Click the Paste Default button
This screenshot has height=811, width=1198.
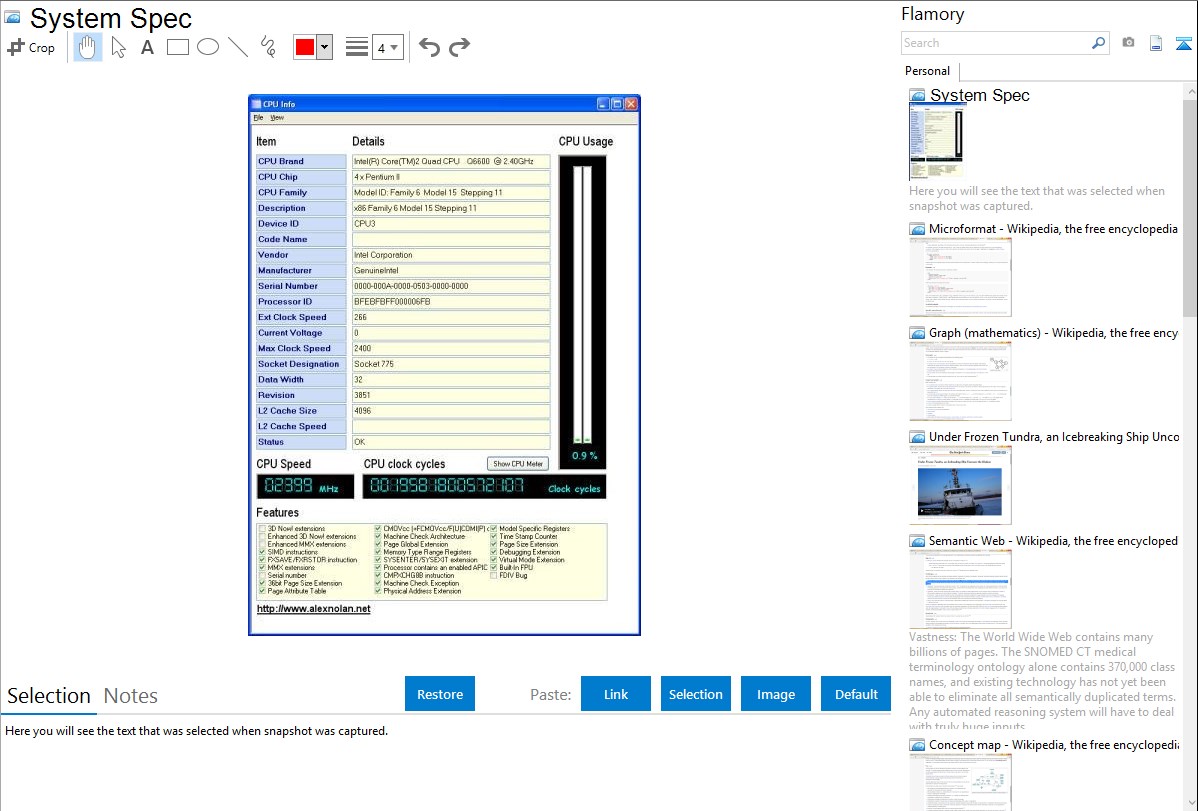click(856, 694)
